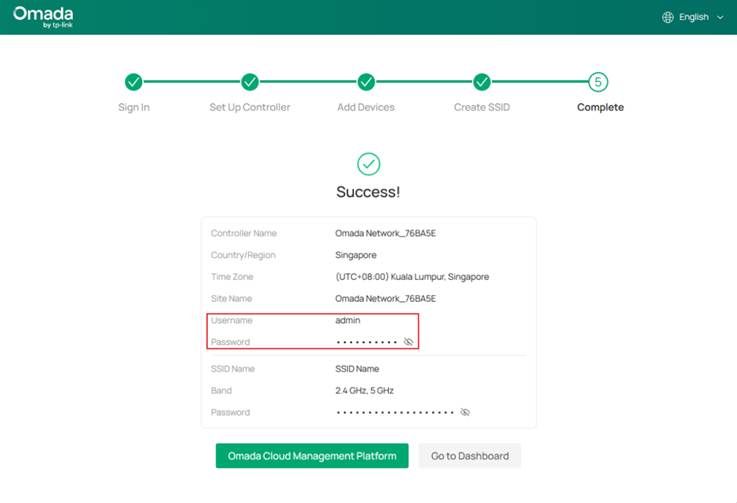Select the Create SSID step label
This screenshot has height=503, width=737.
click(482, 107)
